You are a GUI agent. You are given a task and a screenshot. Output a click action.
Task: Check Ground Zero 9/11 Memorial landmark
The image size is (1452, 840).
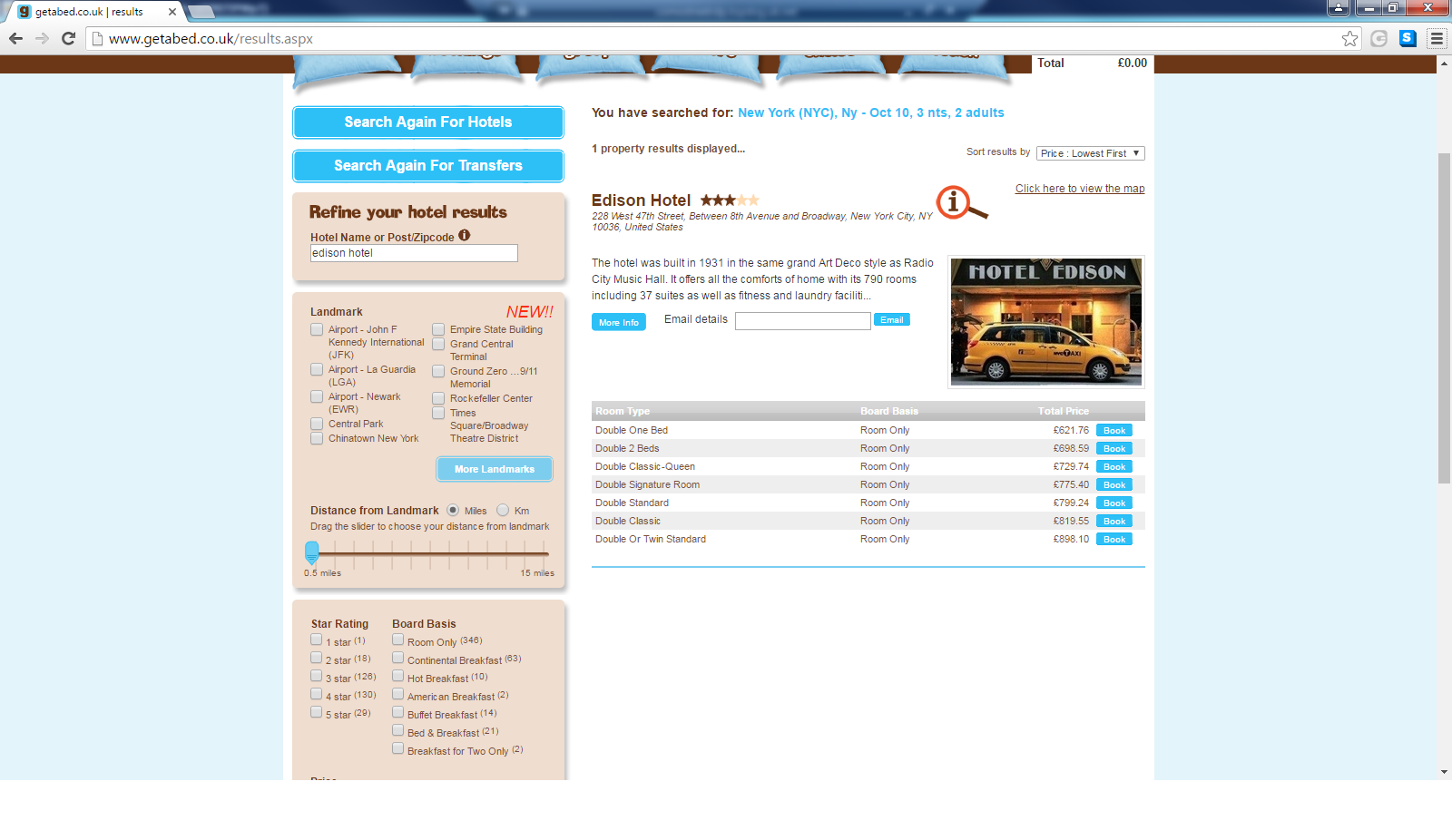(438, 371)
